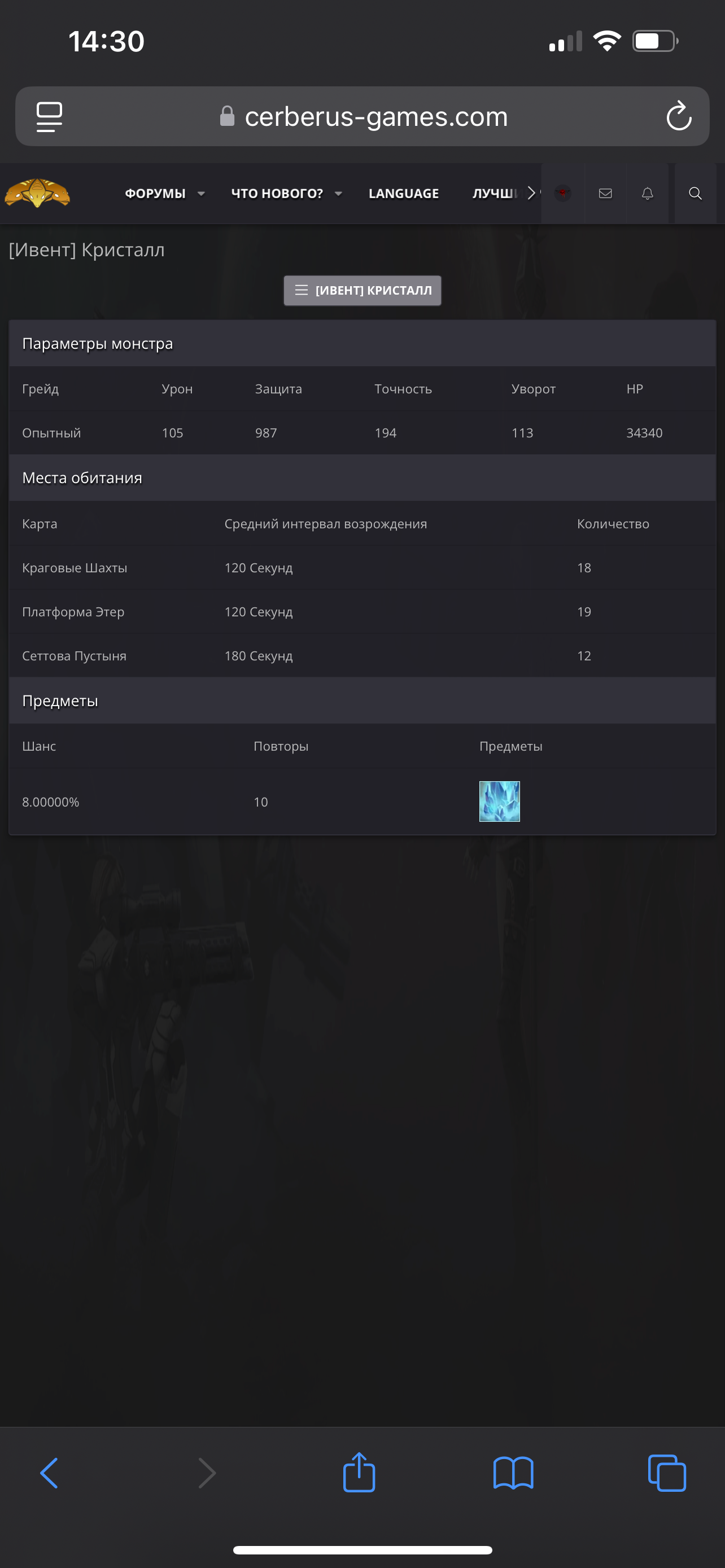Viewport: 725px width, 1568px height.
Task: Open the Cerberus Games logo home link
Action: [37, 194]
